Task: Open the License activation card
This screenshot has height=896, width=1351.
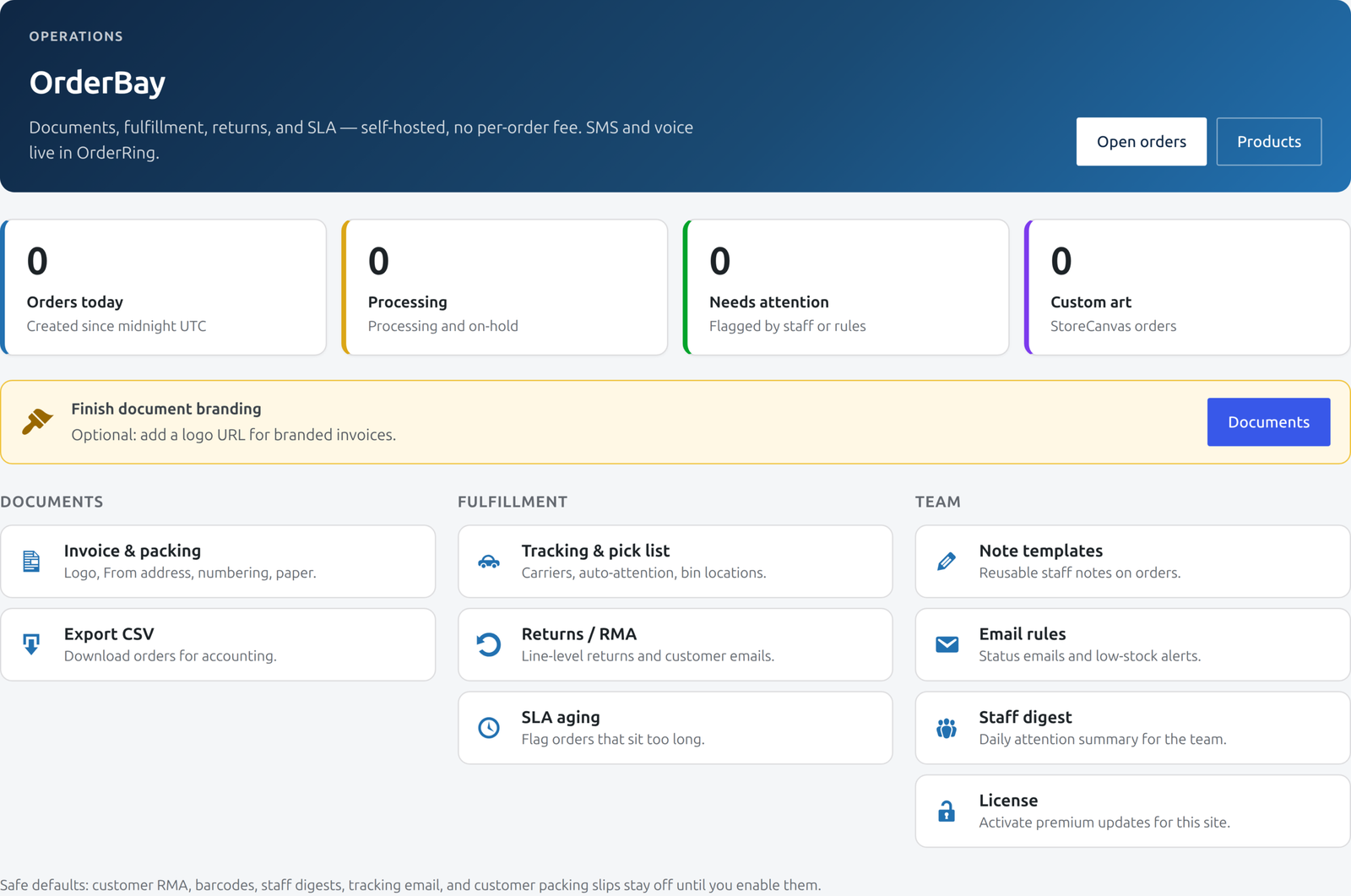Action: (1132, 811)
